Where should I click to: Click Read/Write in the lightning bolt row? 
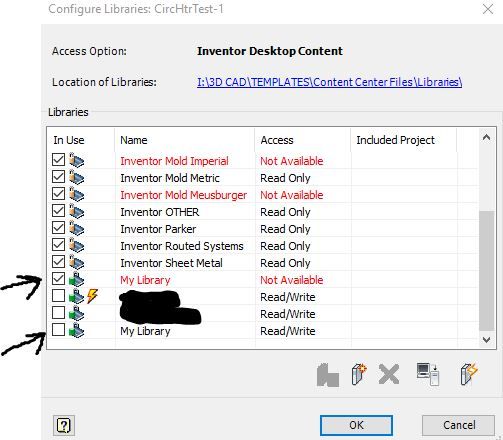(x=288, y=297)
